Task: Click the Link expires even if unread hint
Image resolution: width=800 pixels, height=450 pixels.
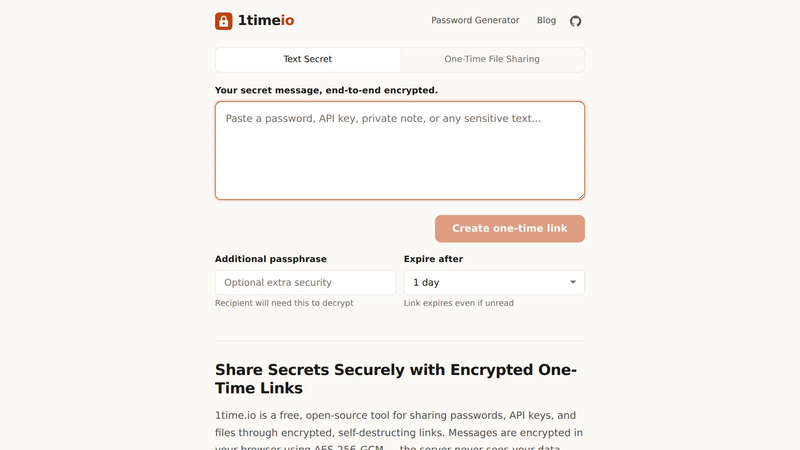Action: point(459,303)
